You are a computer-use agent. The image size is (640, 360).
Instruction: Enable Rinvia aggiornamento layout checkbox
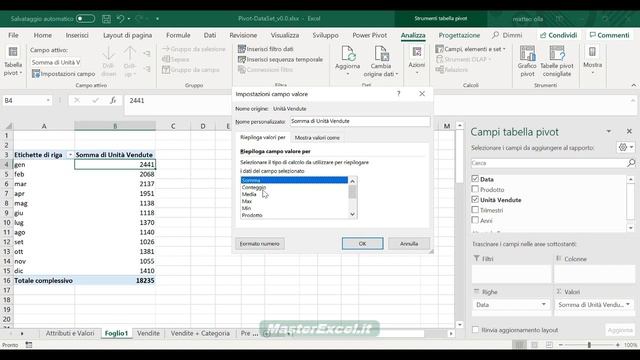coord(476,330)
